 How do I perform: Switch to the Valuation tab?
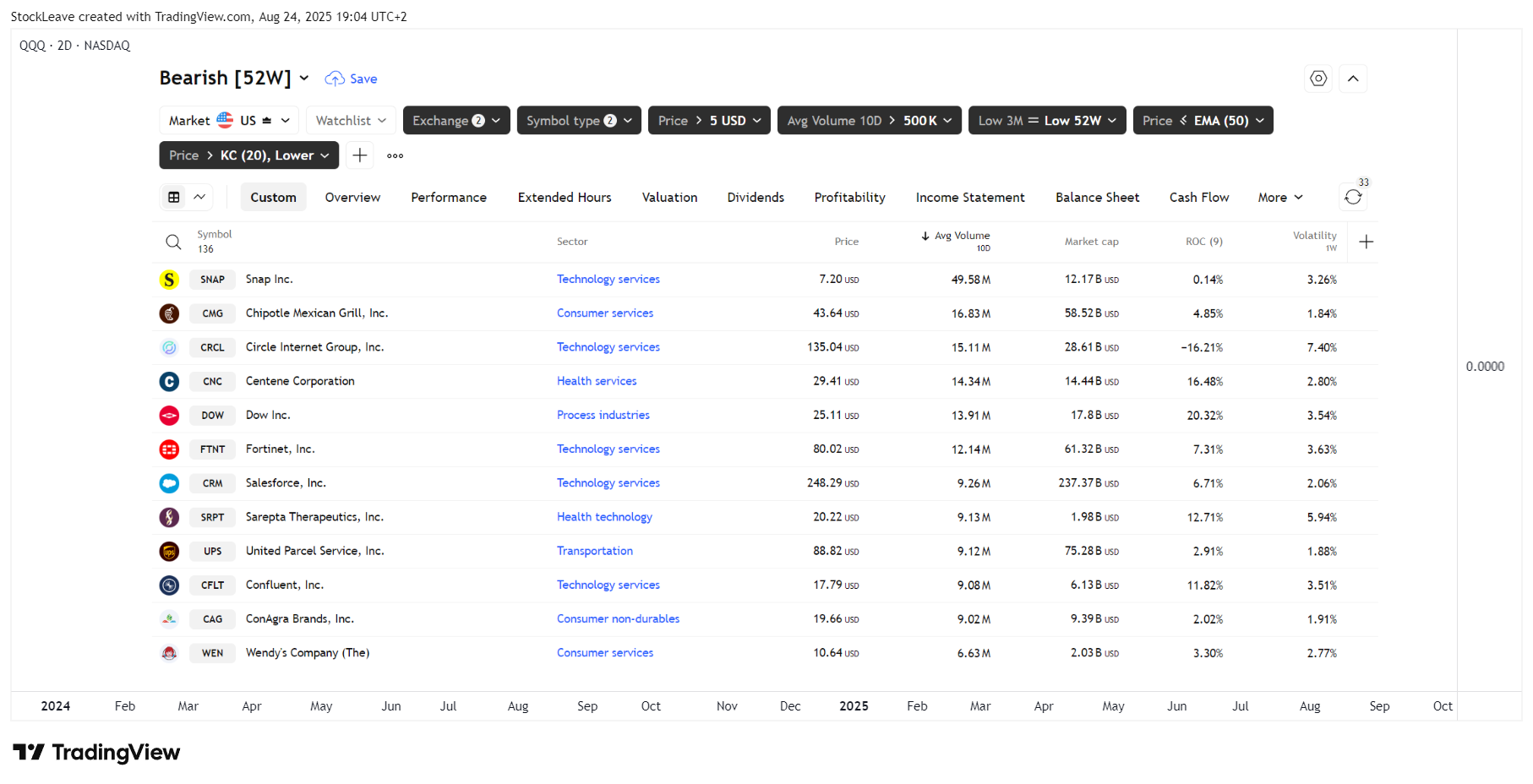point(669,198)
